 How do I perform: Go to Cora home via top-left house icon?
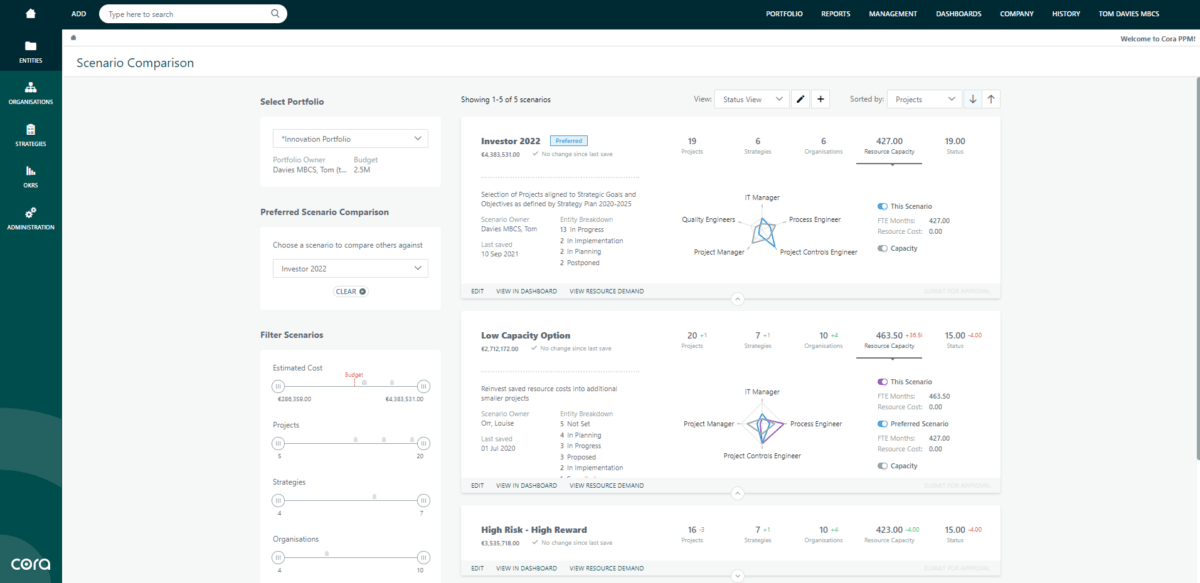[30, 14]
